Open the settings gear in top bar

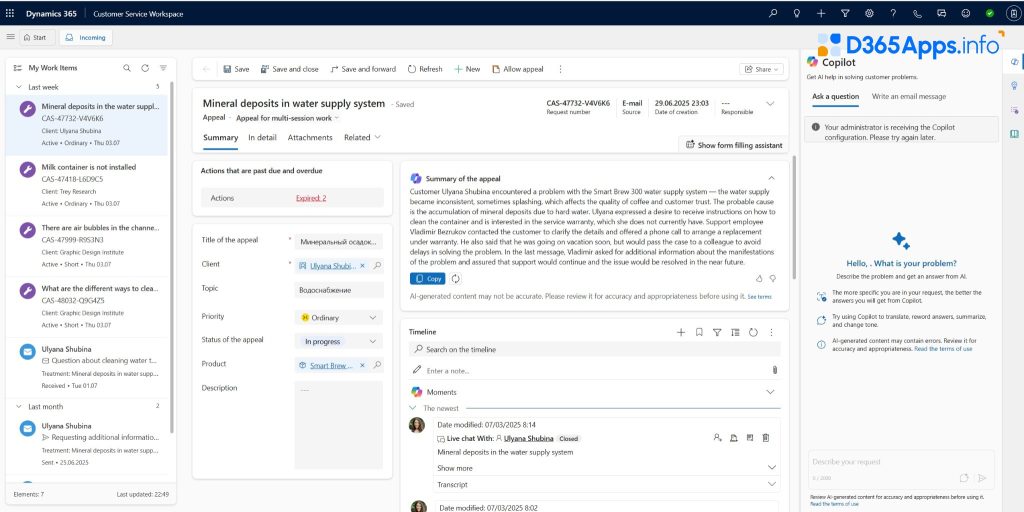tap(869, 13)
